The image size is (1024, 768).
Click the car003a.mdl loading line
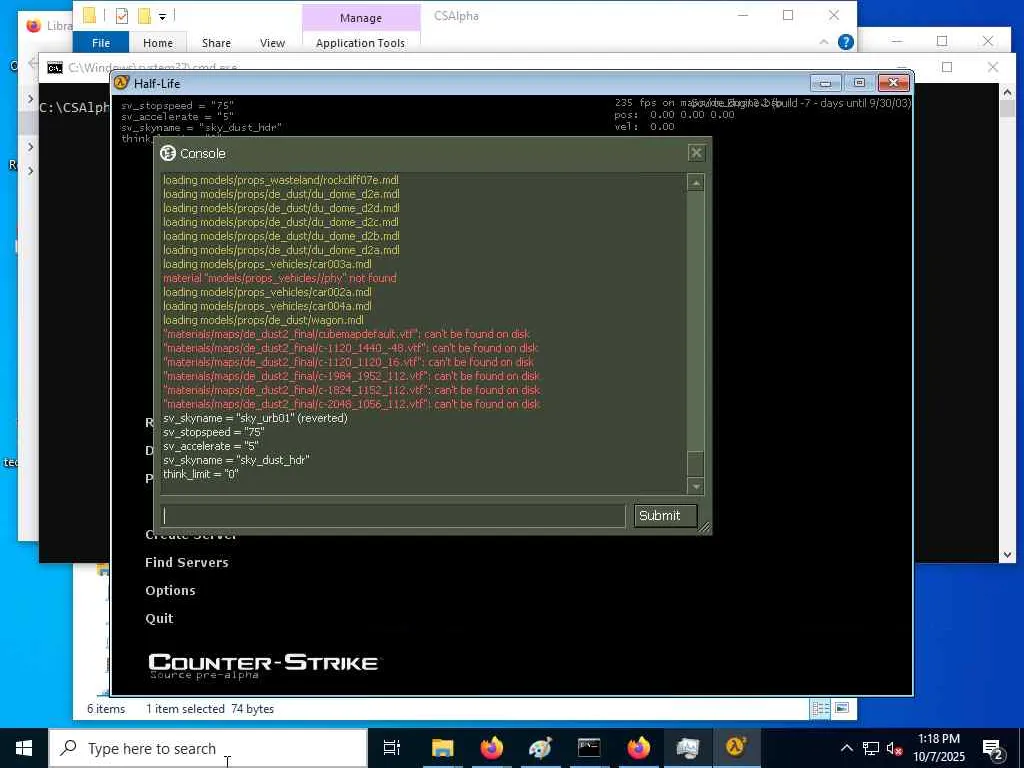(x=267, y=264)
